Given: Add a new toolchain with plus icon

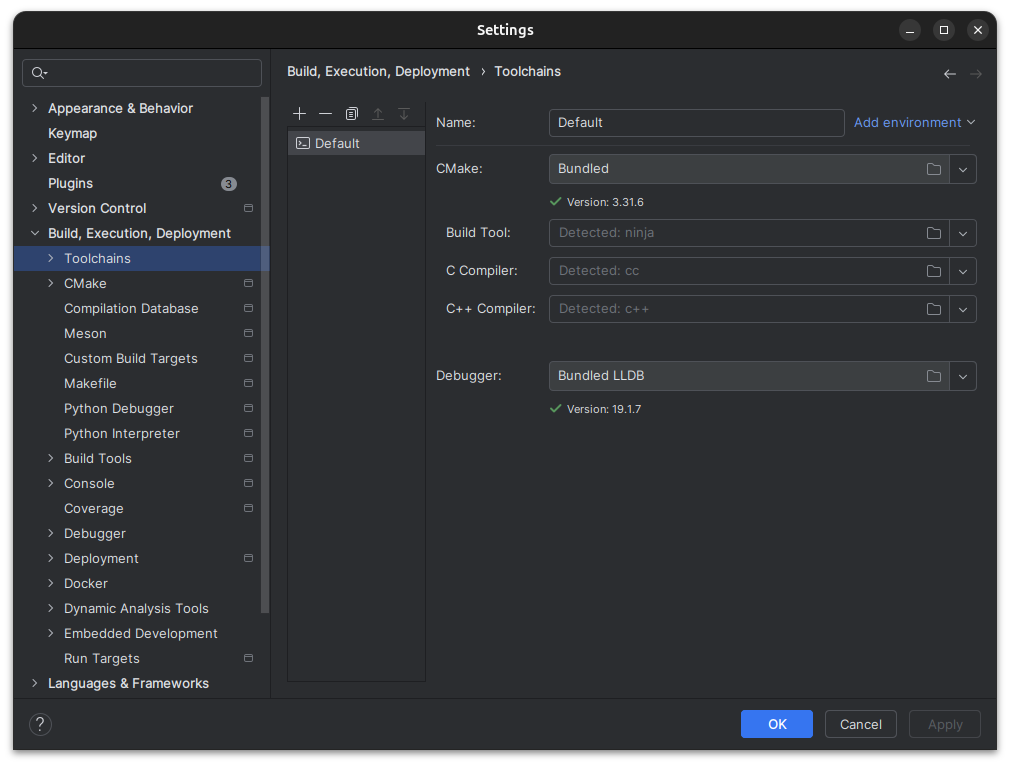Looking at the screenshot, I should (x=300, y=114).
